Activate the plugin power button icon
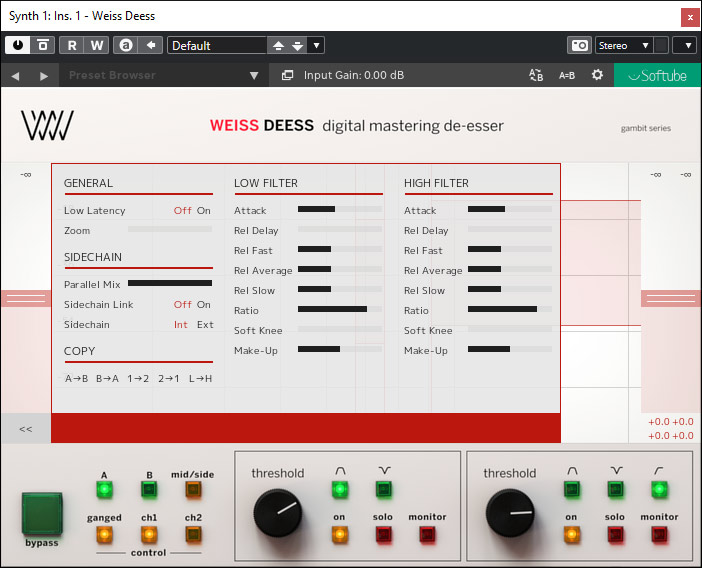This screenshot has height=568, width=702. point(17,45)
